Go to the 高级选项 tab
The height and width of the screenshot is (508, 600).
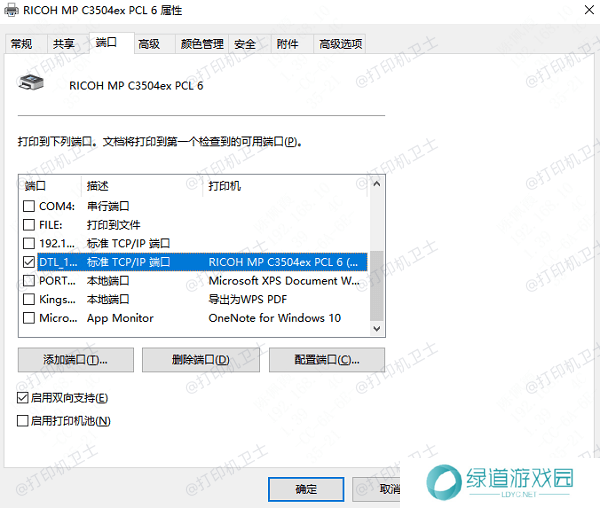click(339, 44)
